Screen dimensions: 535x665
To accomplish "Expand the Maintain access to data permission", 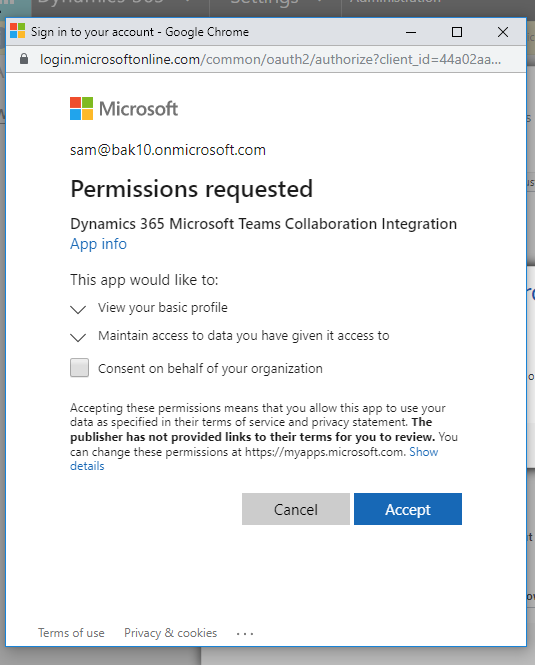I will pyautogui.click(x=78, y=337).
